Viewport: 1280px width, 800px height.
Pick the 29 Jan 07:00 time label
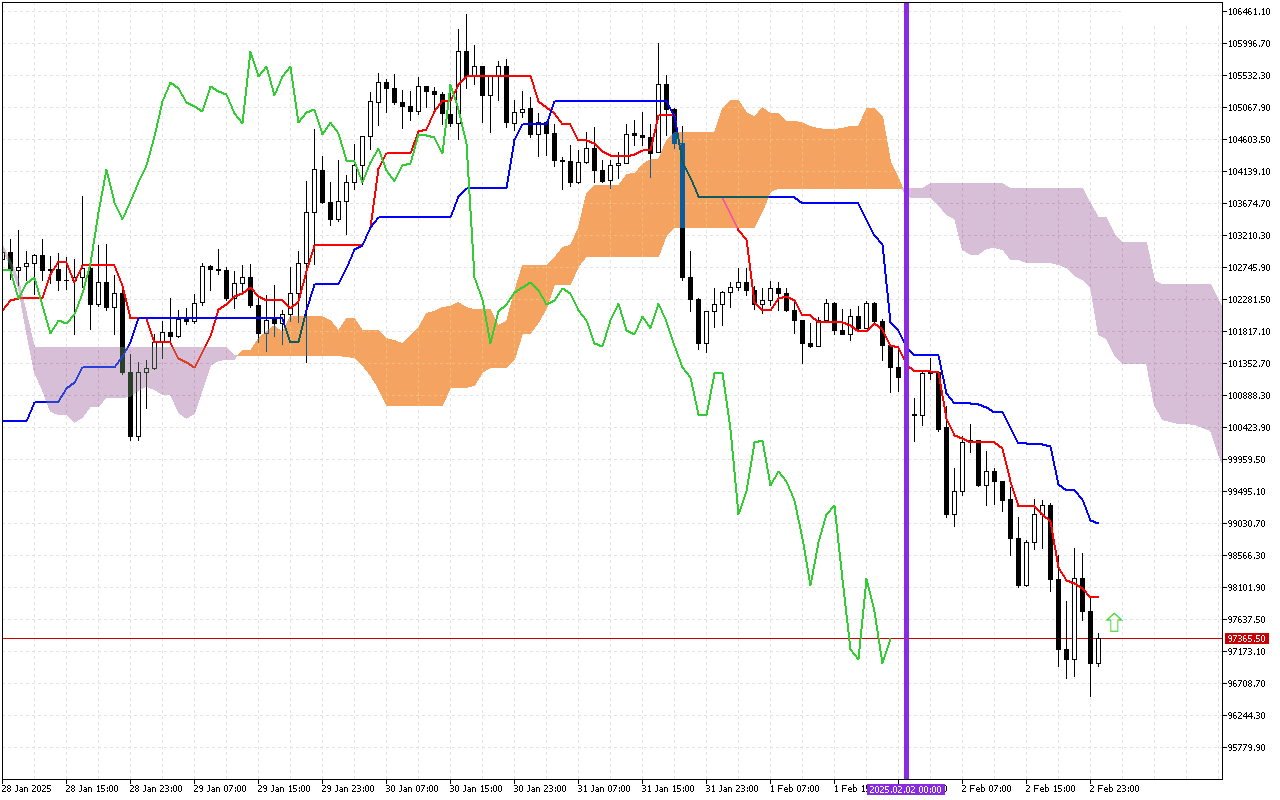coord(220,789)
